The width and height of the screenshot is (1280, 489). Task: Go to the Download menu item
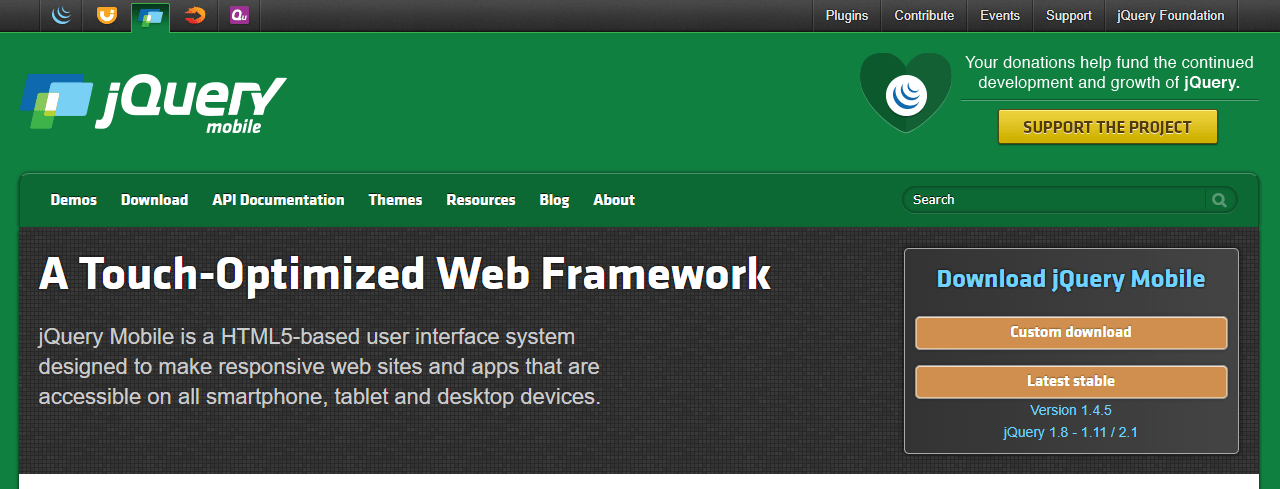[155, 200]
